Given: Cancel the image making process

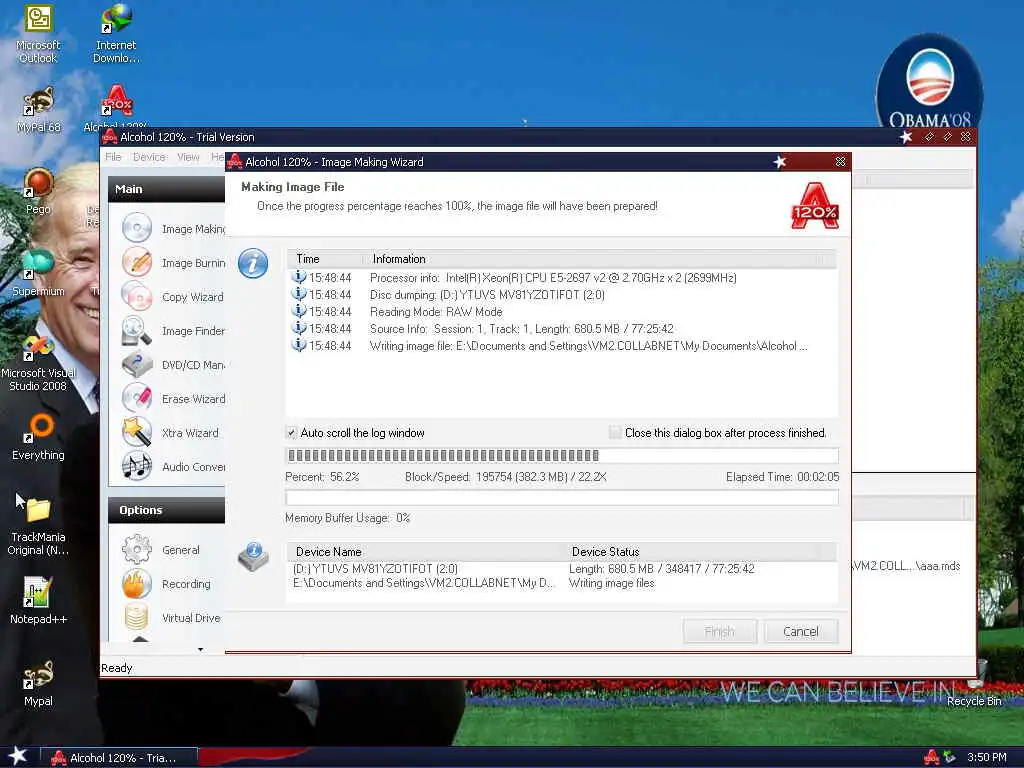Looking at the screenshot, I should pos(801,632).
